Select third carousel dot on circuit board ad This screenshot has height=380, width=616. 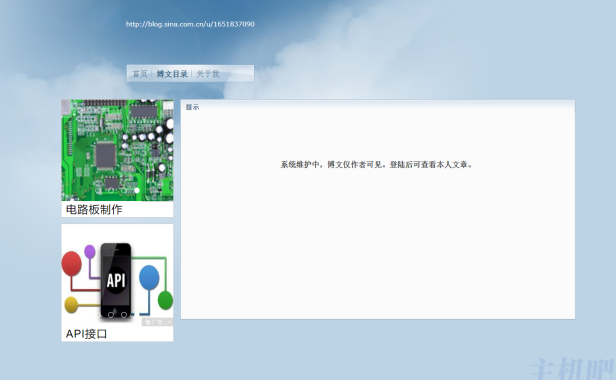point(124,191)
